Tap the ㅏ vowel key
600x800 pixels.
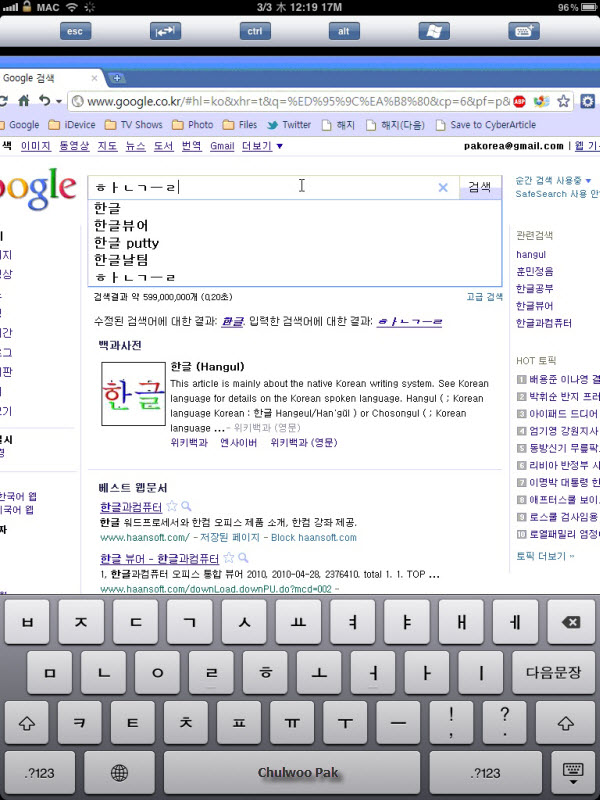click(x=427, y=672)
